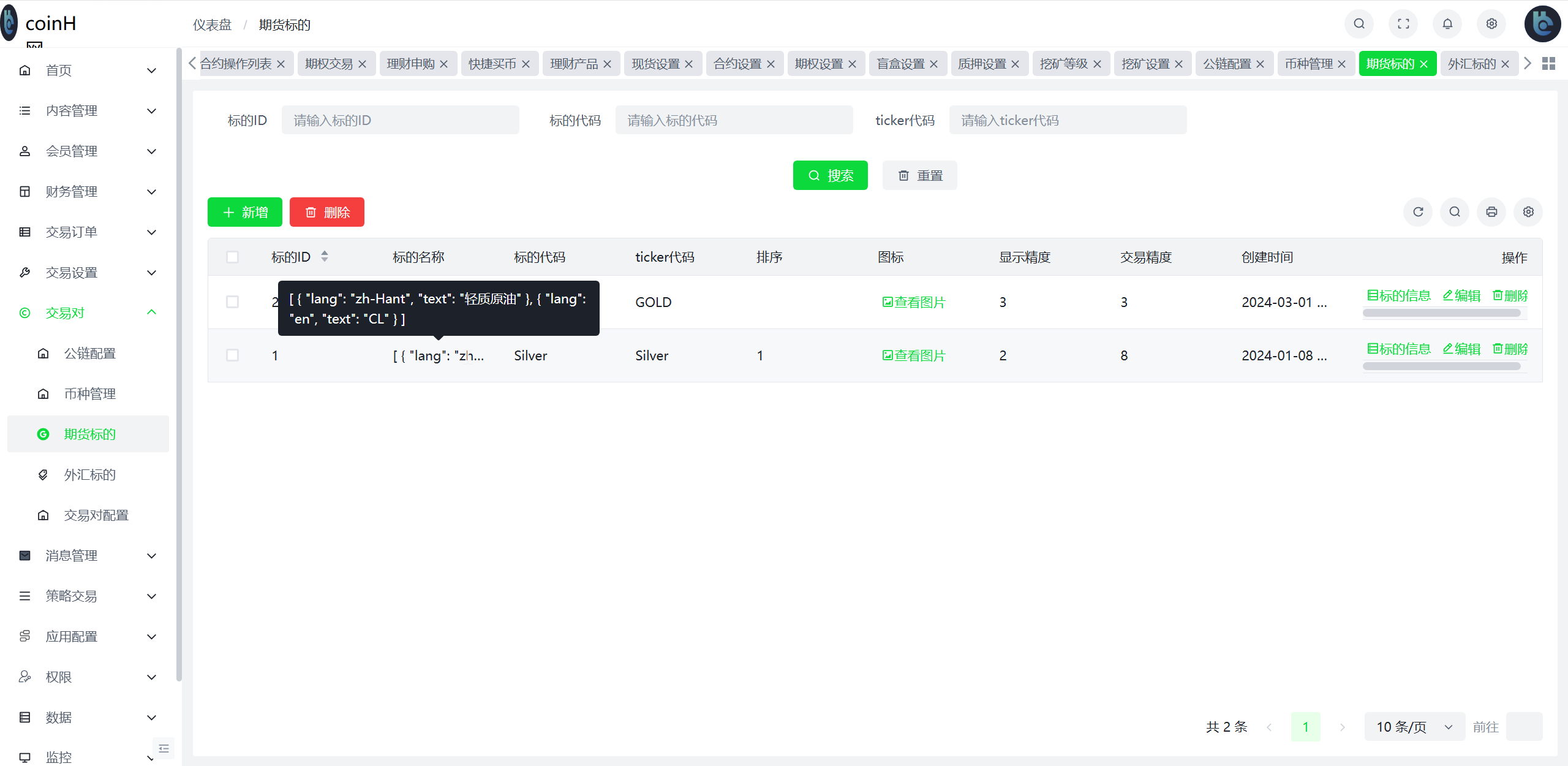
Task: Open the notifications bell
Action: click(x=1447, y=24)
